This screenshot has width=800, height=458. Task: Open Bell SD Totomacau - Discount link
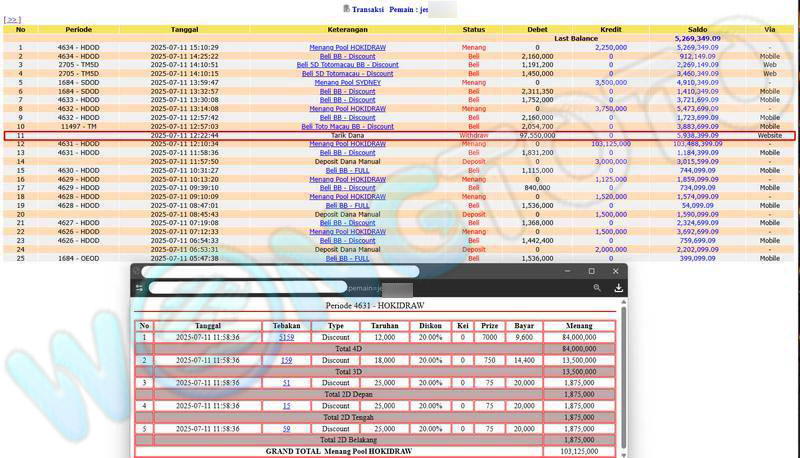[347, 73]
